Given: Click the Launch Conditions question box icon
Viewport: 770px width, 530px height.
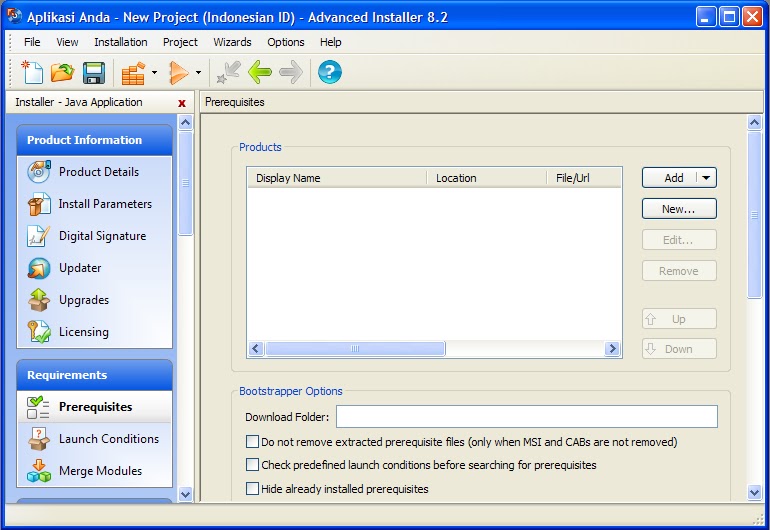Looking at the screenshot, I should [x=39, y=439].
